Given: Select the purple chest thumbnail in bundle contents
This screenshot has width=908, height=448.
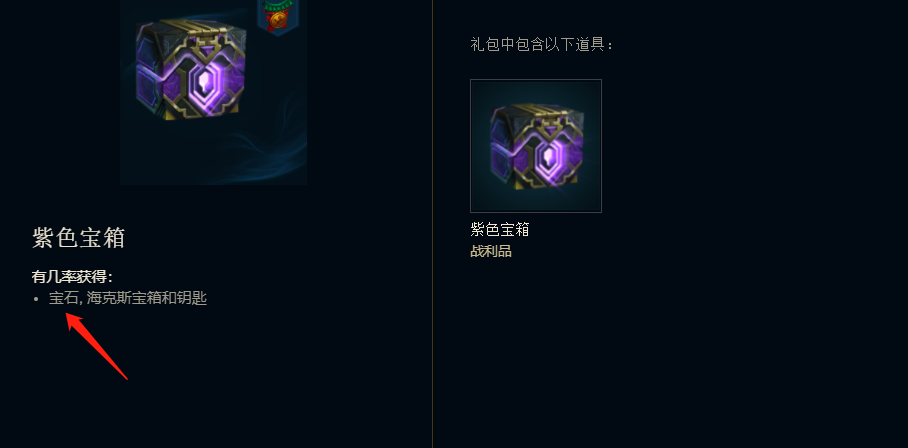Looking at the screenshot, I should pyautogui.click(x=536, y=146).
